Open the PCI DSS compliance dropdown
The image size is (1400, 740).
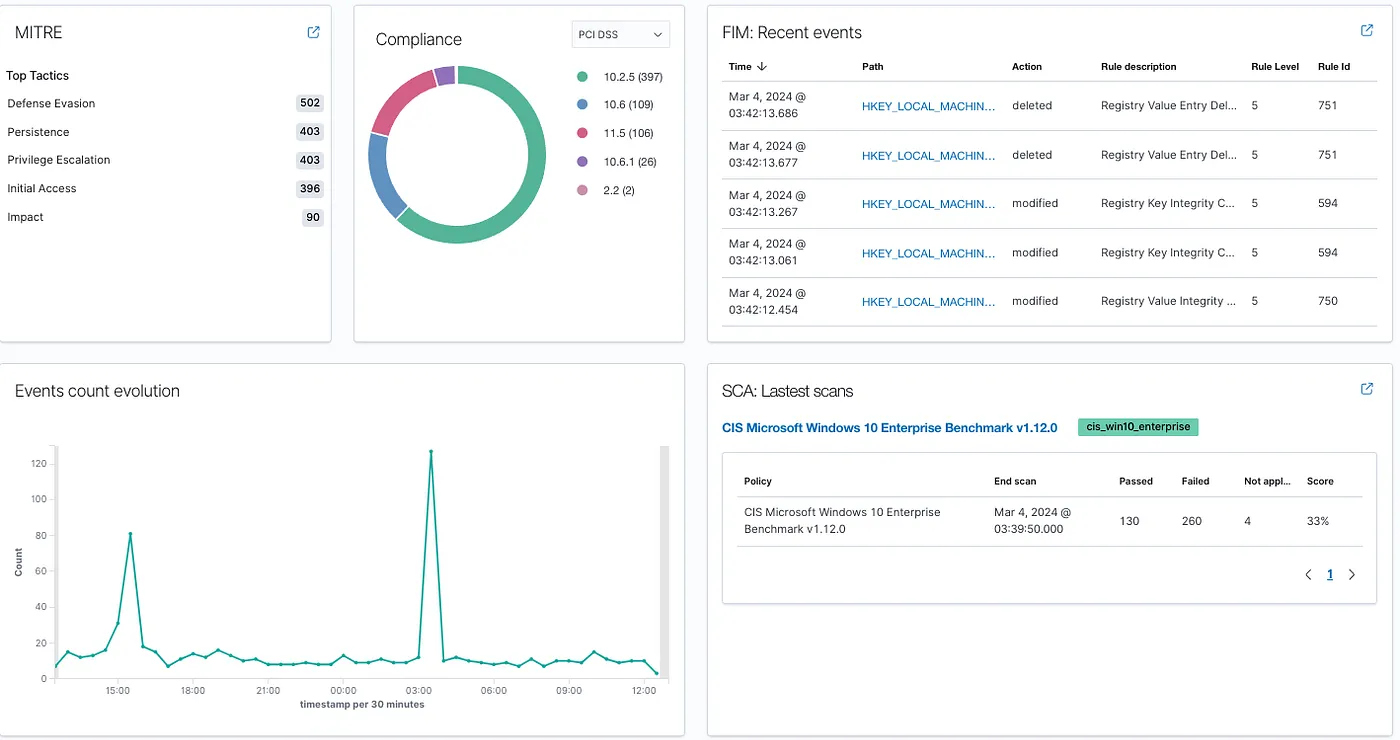[x=620, y=33]
